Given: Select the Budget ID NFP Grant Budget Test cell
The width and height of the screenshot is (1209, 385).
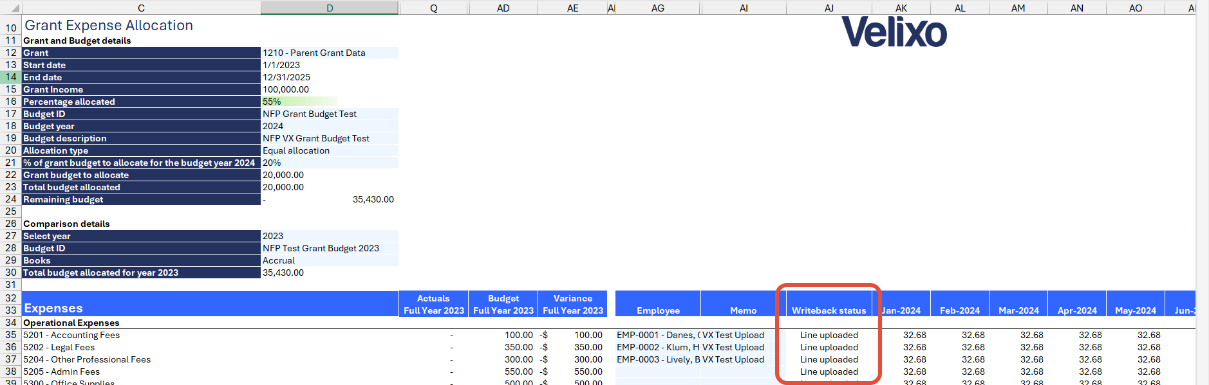Looking at the screenshot, I should click(329, 114).
